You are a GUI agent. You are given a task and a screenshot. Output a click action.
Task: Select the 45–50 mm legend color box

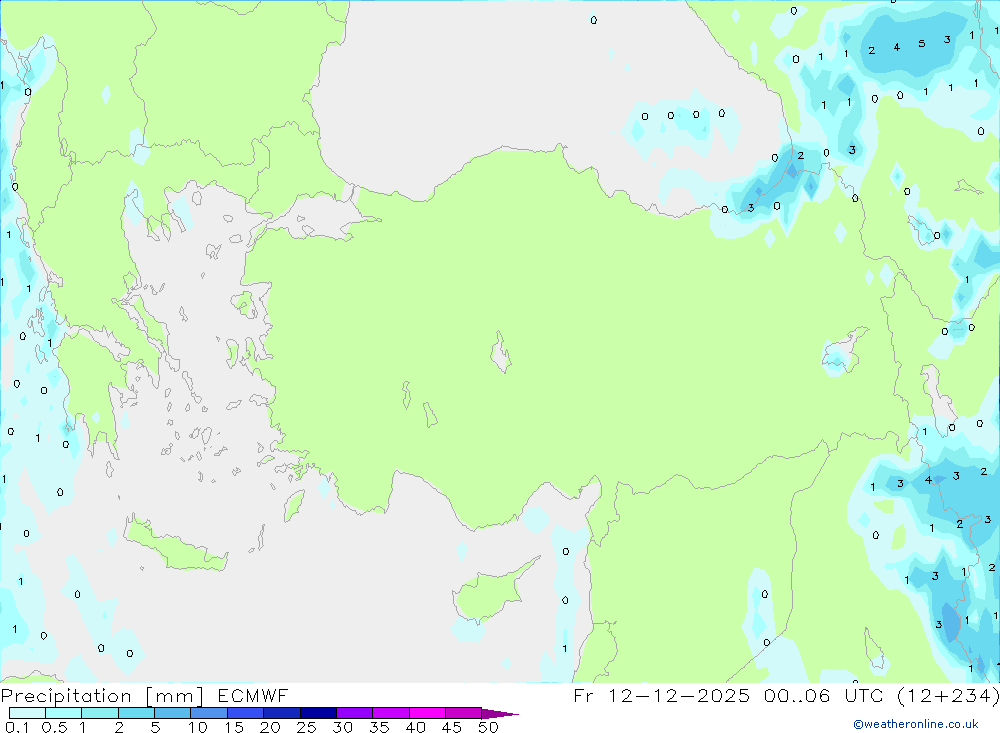pos(464,713)
